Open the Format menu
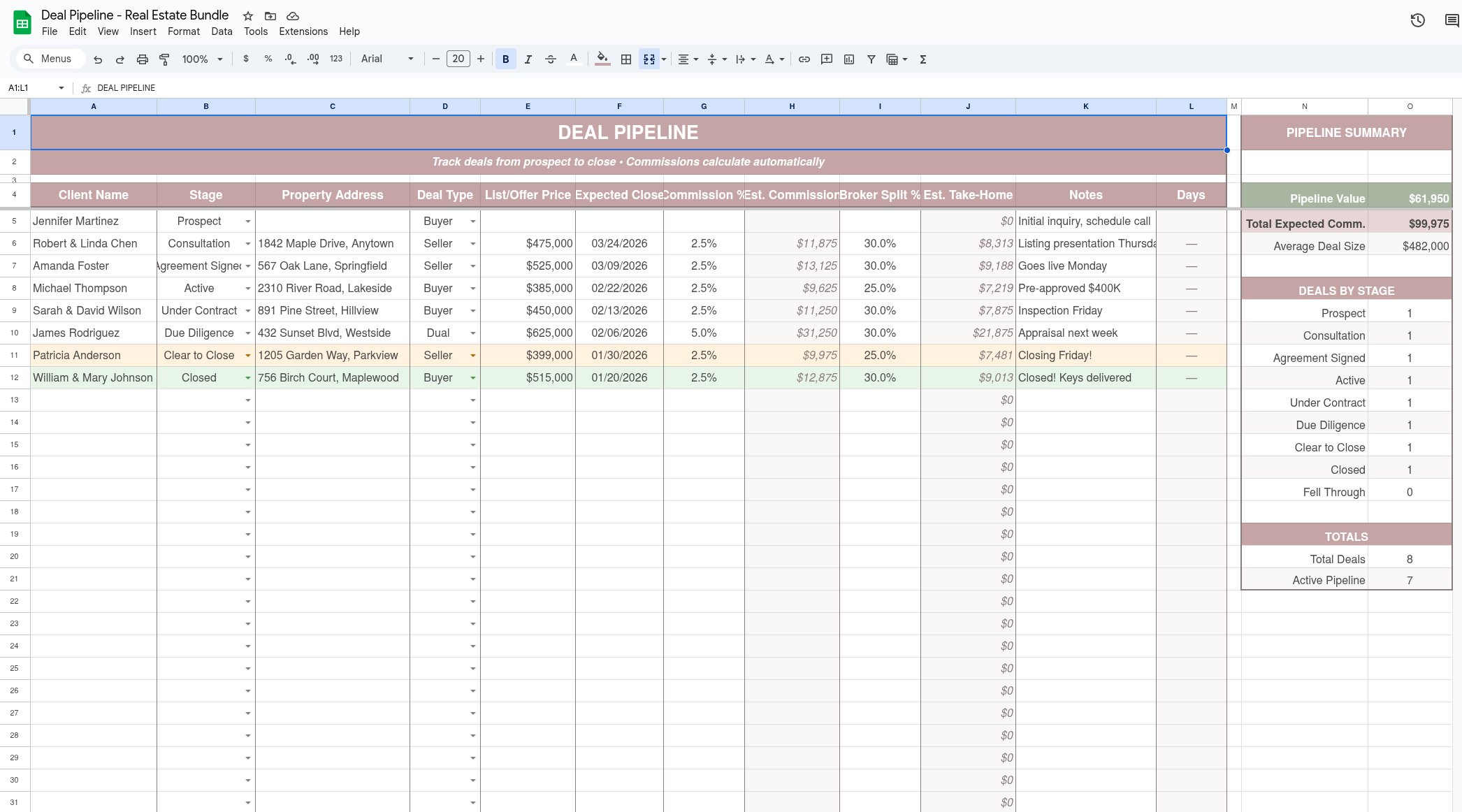Image resolution: width=1462 pixels, height=812 pixels. point(183,31)
